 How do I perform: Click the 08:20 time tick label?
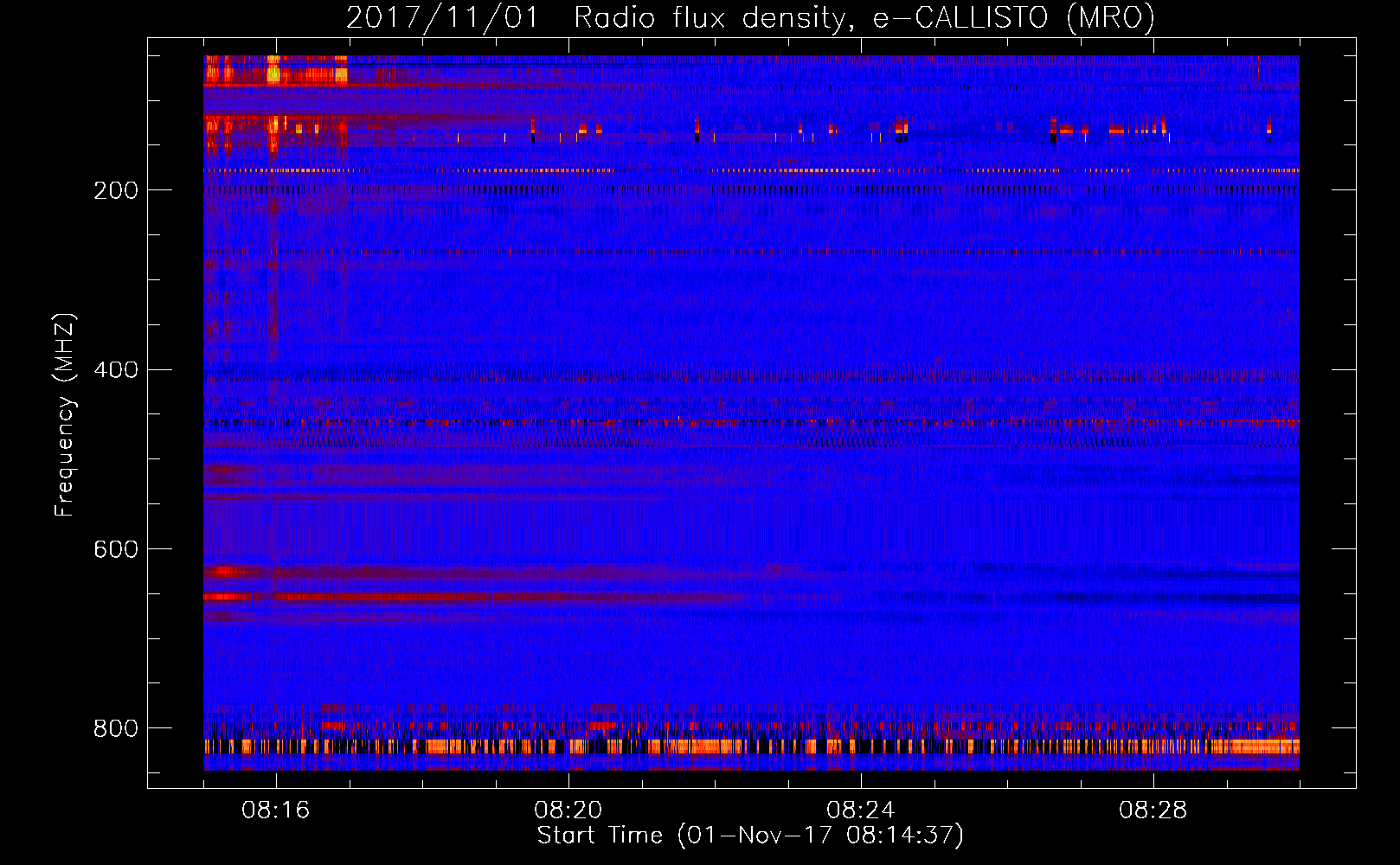coord(568,811)
